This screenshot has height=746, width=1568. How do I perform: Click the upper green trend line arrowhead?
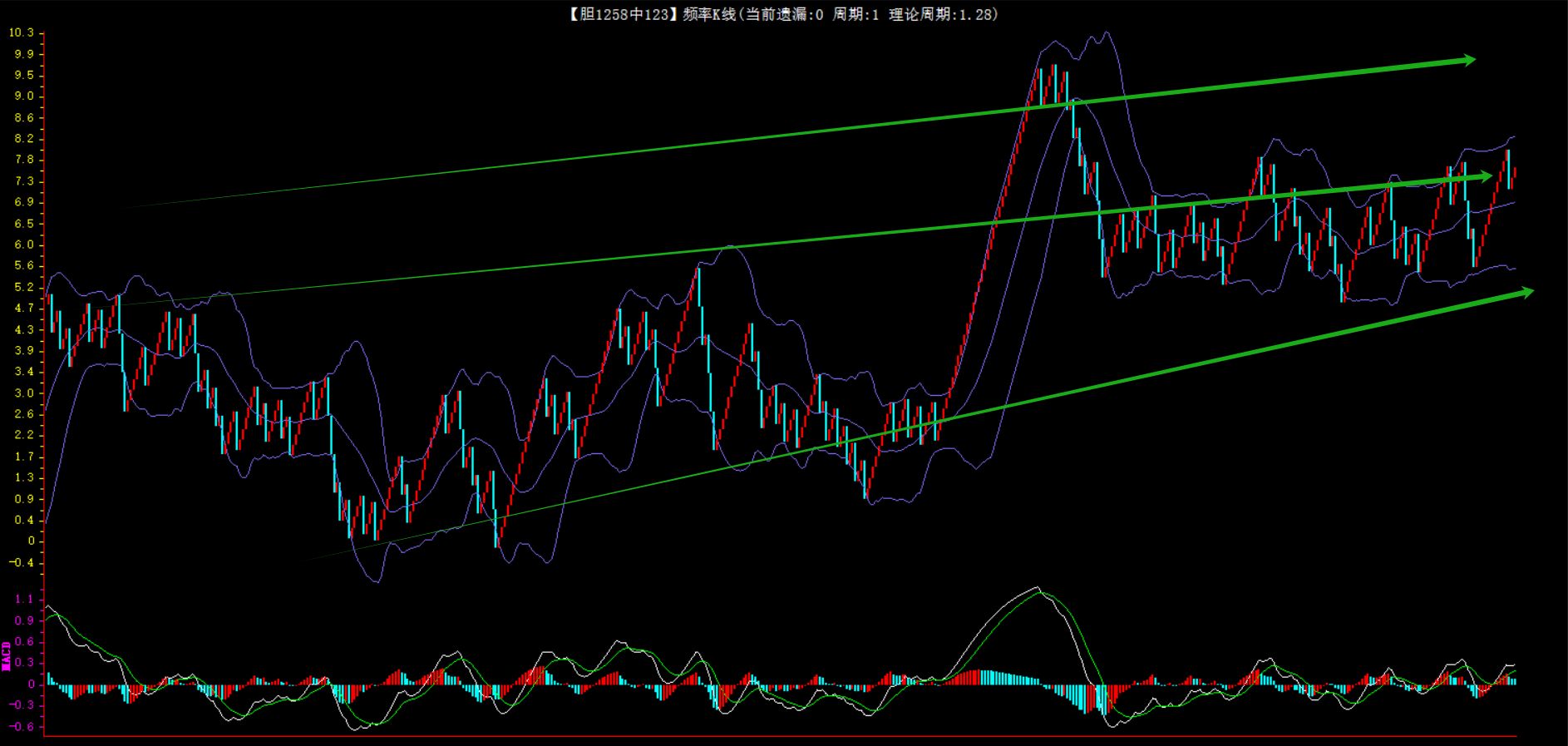point(1467,60)
